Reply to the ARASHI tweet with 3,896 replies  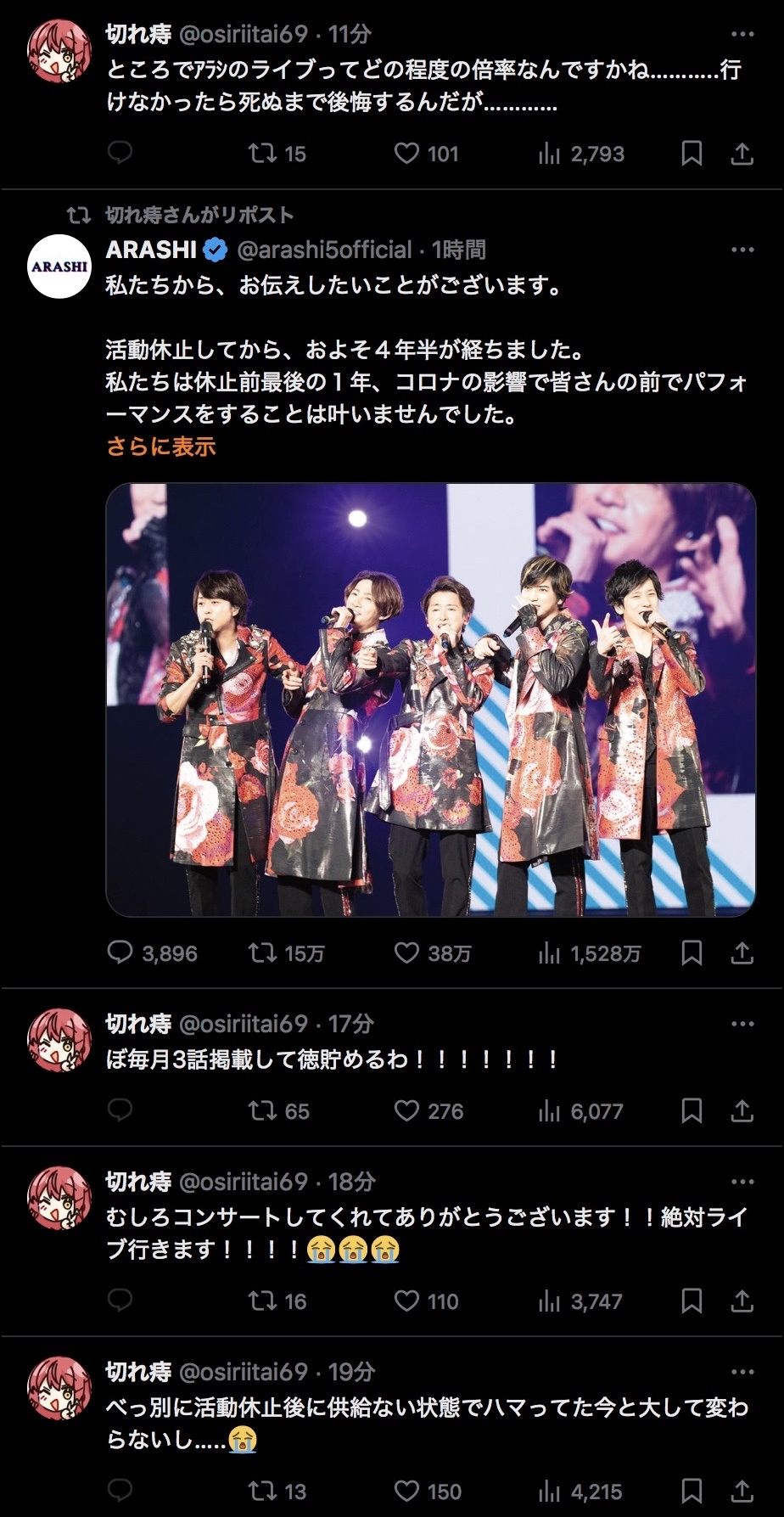(x=120, y=953)
